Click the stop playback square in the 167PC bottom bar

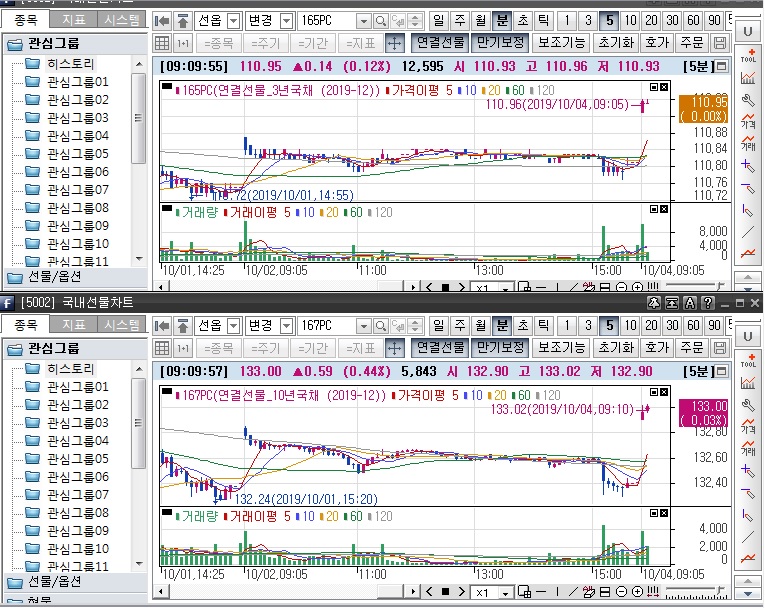445,592
